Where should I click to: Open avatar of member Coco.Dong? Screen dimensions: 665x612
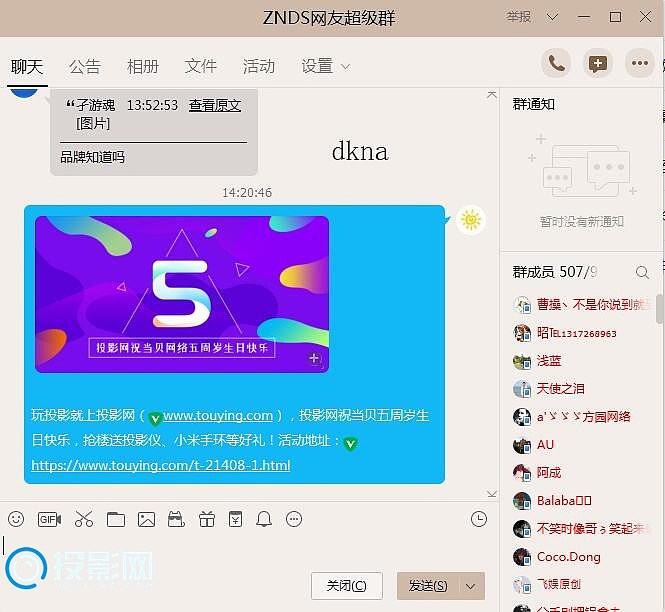click(x=522, y=557)
